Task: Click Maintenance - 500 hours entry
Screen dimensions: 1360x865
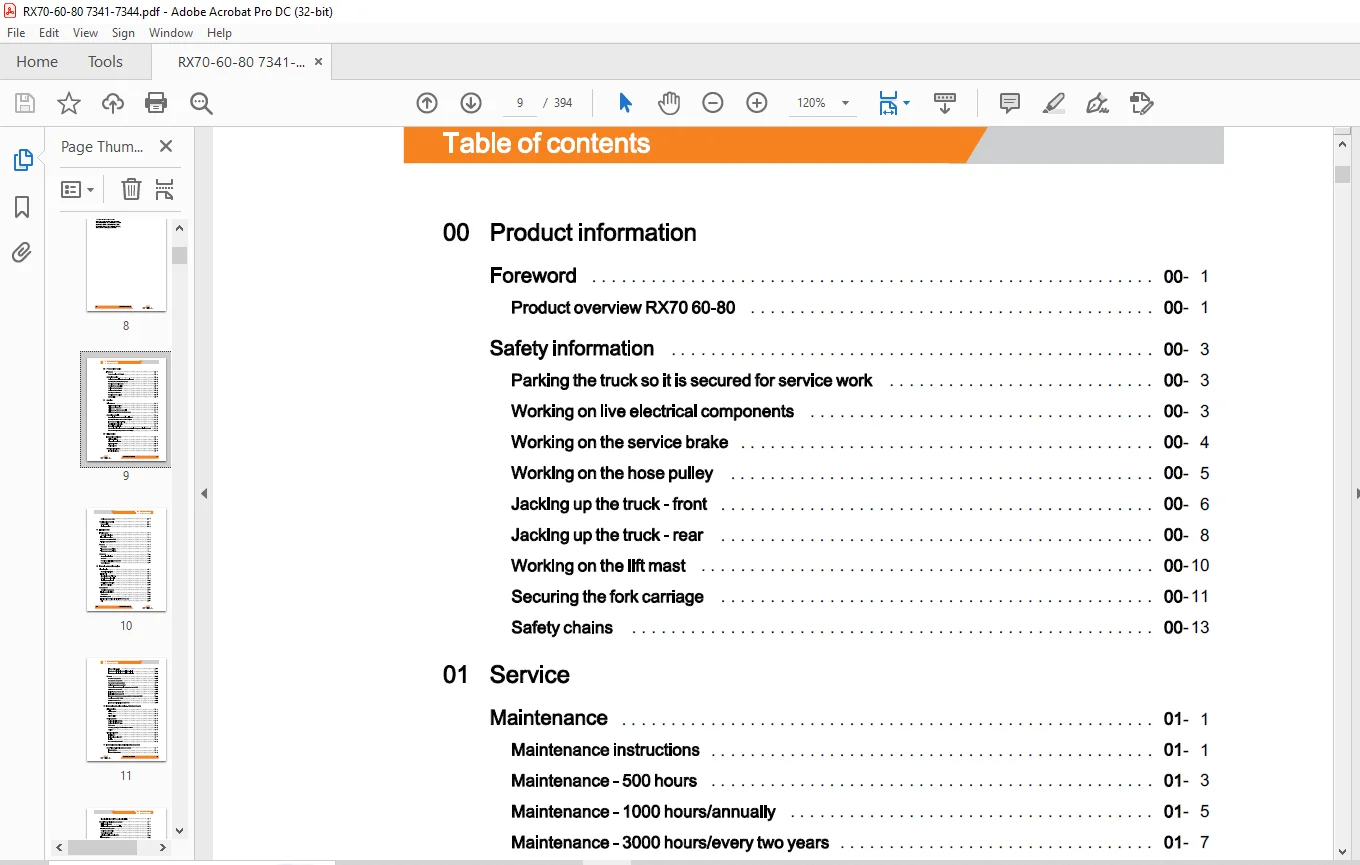Action: pos(604,781)
